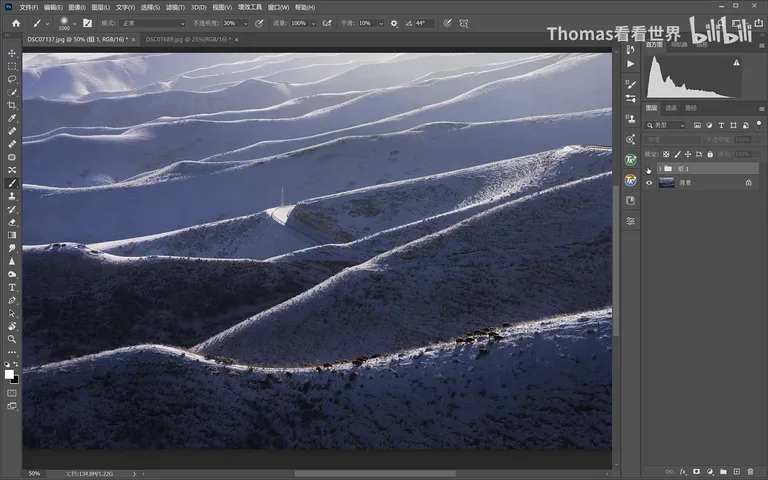The width and height of the screenshot is (768, 480).
Task: Select the Crop tool
Action: point(12,105)
